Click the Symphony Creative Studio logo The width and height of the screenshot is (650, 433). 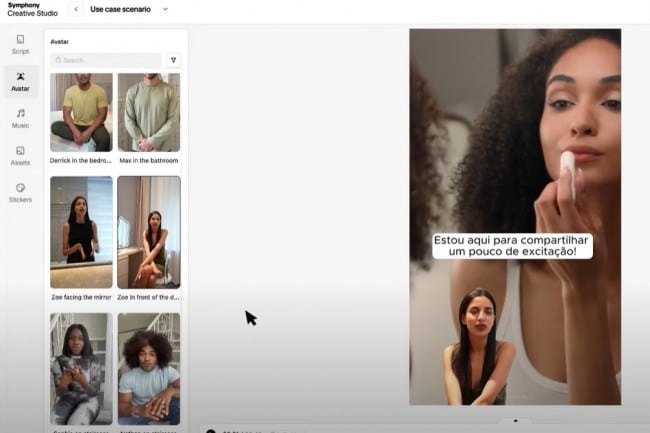pyautogui.click(x=30, y=9)
